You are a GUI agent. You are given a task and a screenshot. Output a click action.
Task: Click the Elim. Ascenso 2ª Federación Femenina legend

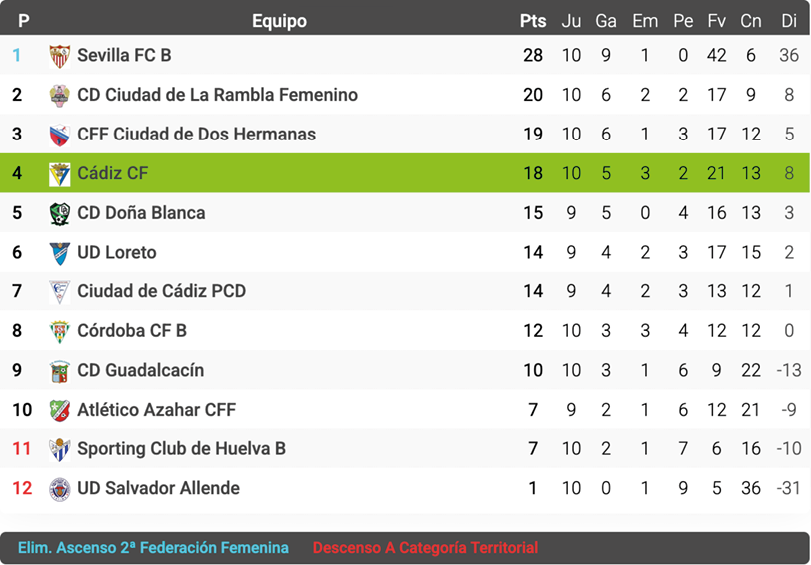tap(153, 548)
